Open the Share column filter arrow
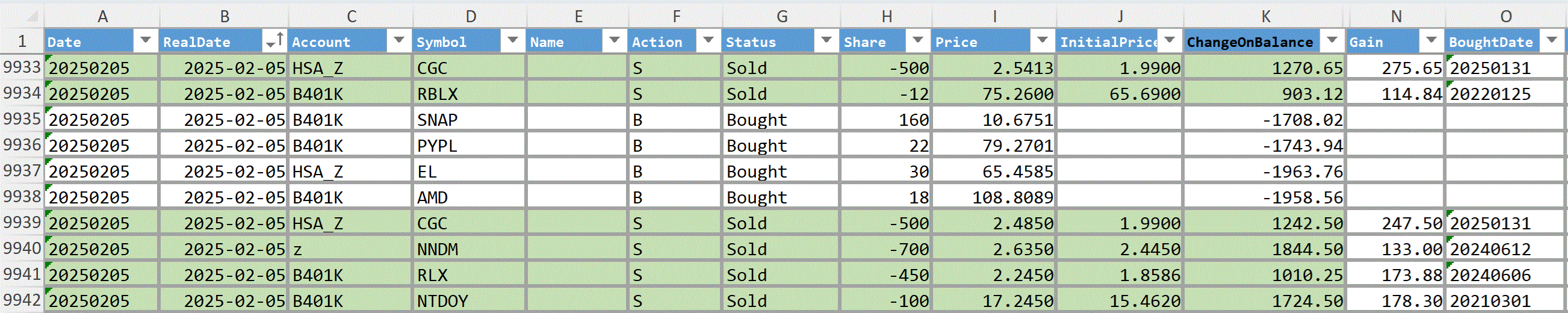Viewport: 1568px width, 313px height. click(917, 41)
